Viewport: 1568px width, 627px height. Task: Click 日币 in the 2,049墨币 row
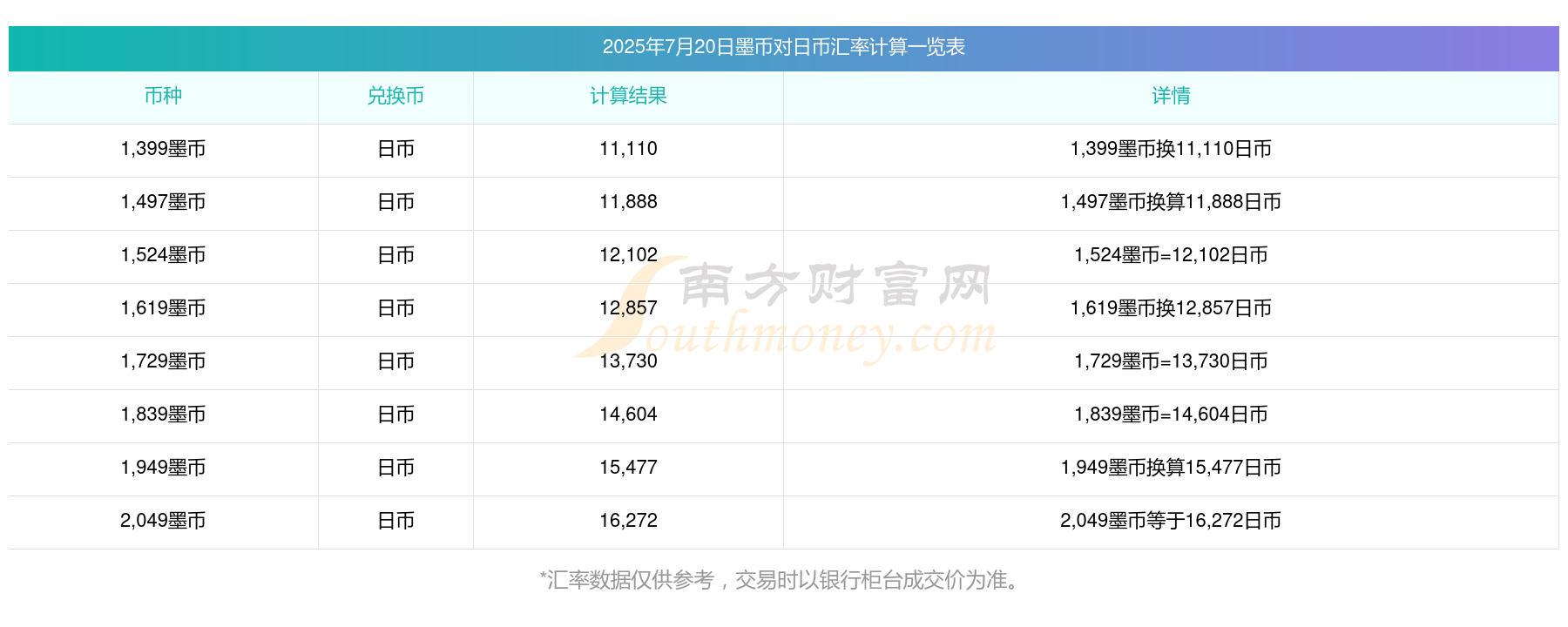coord(395,521)
